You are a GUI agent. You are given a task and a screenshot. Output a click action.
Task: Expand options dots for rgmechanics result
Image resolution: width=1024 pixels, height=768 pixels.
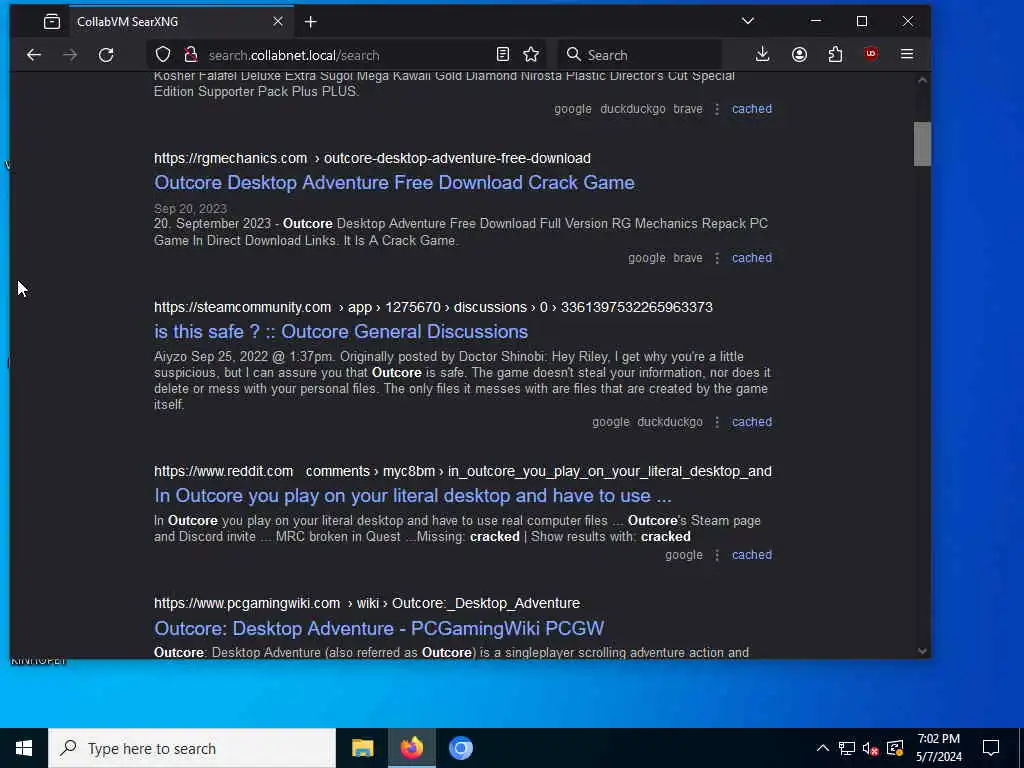coord(717,258)
